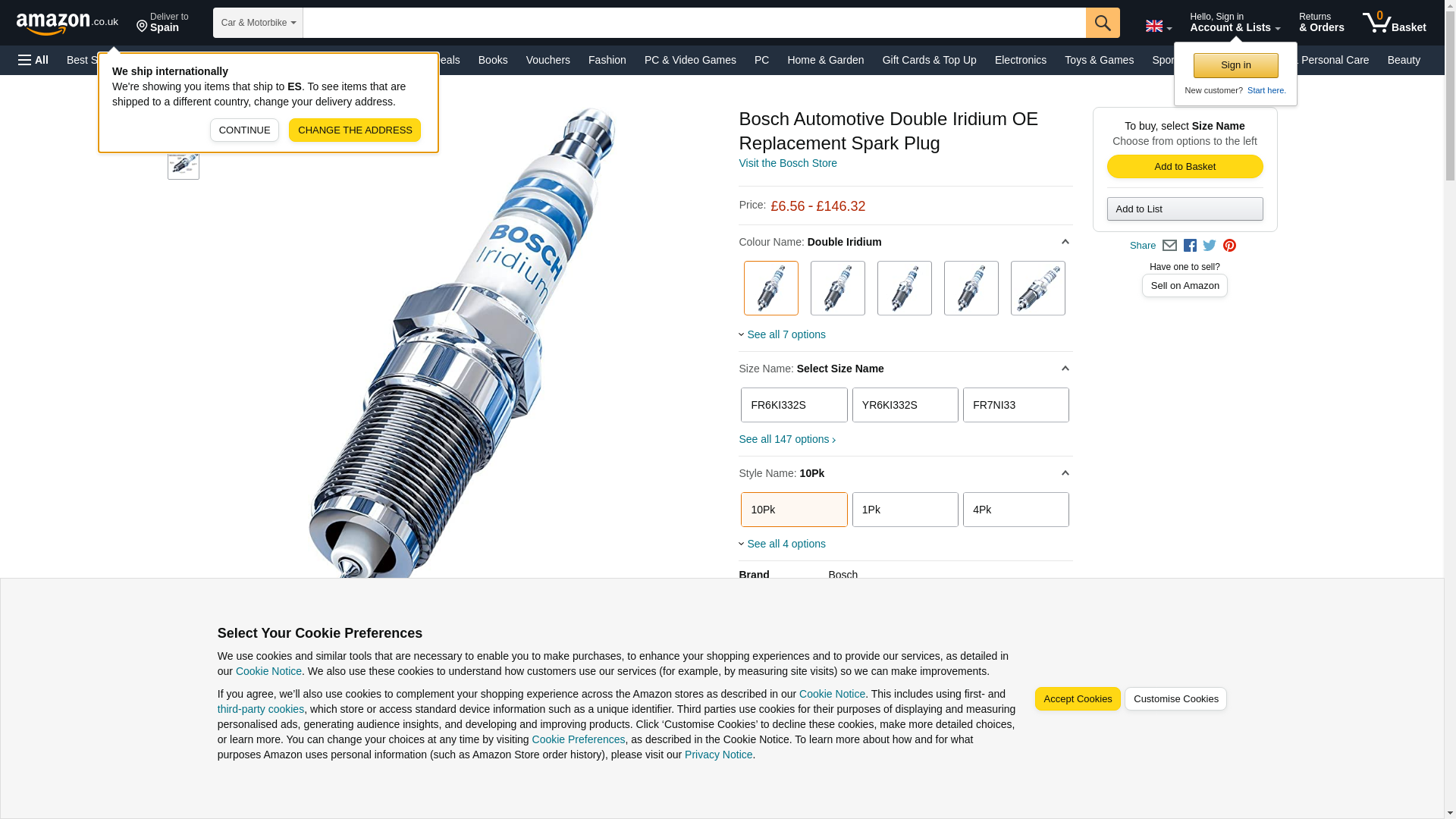
Task: Click the magnifying glass search button
Action: point(1102,23)
